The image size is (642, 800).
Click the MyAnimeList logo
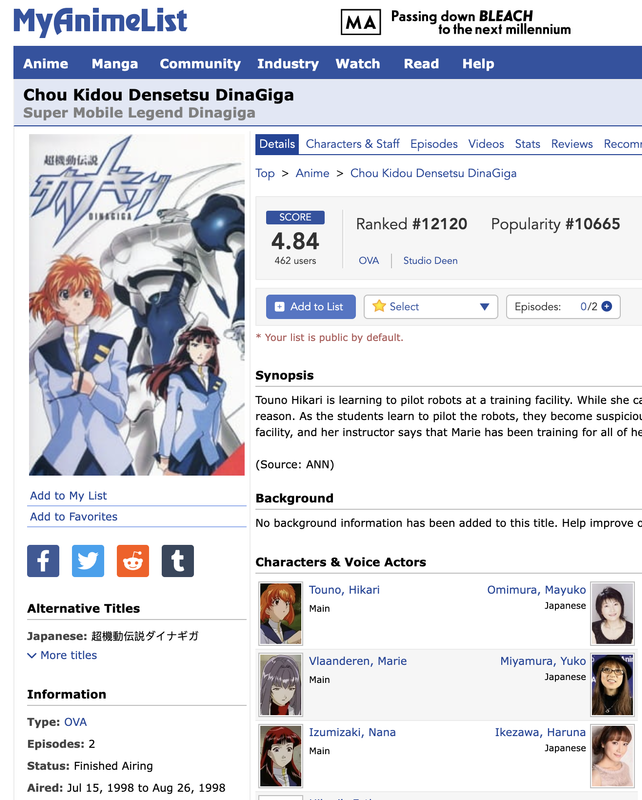(x=100, y=22)
